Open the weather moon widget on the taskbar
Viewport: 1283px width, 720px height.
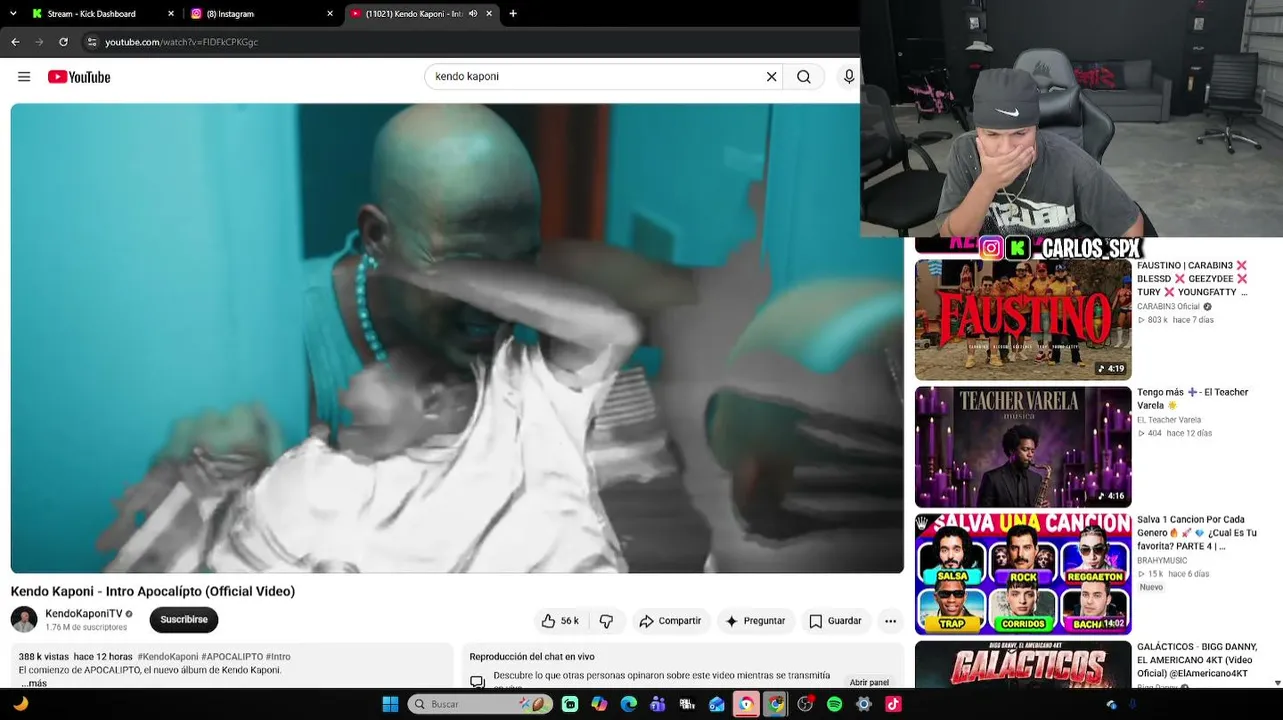tap(20, 704)
